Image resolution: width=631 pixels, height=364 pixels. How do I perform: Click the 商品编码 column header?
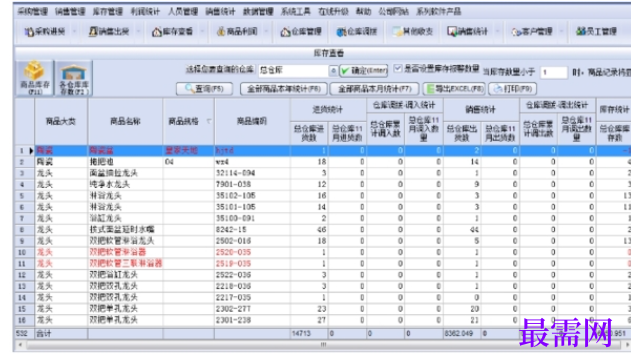coord(252,121)
